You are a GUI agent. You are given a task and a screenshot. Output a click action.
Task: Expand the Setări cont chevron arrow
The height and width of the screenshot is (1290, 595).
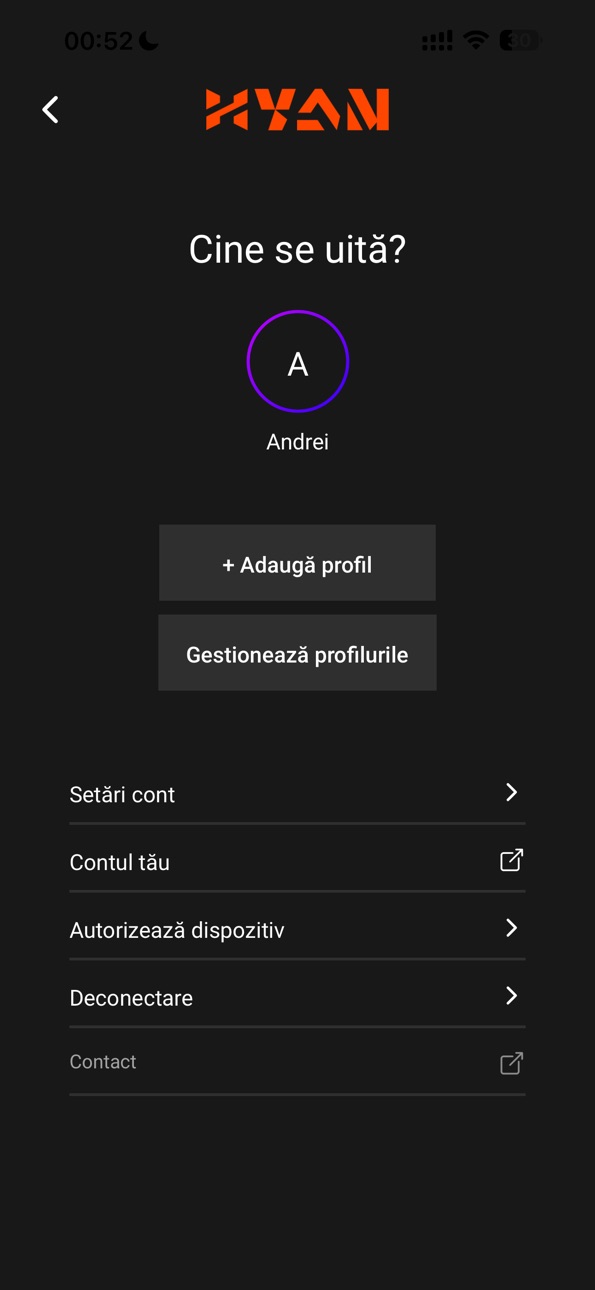[x=511, y=793]
